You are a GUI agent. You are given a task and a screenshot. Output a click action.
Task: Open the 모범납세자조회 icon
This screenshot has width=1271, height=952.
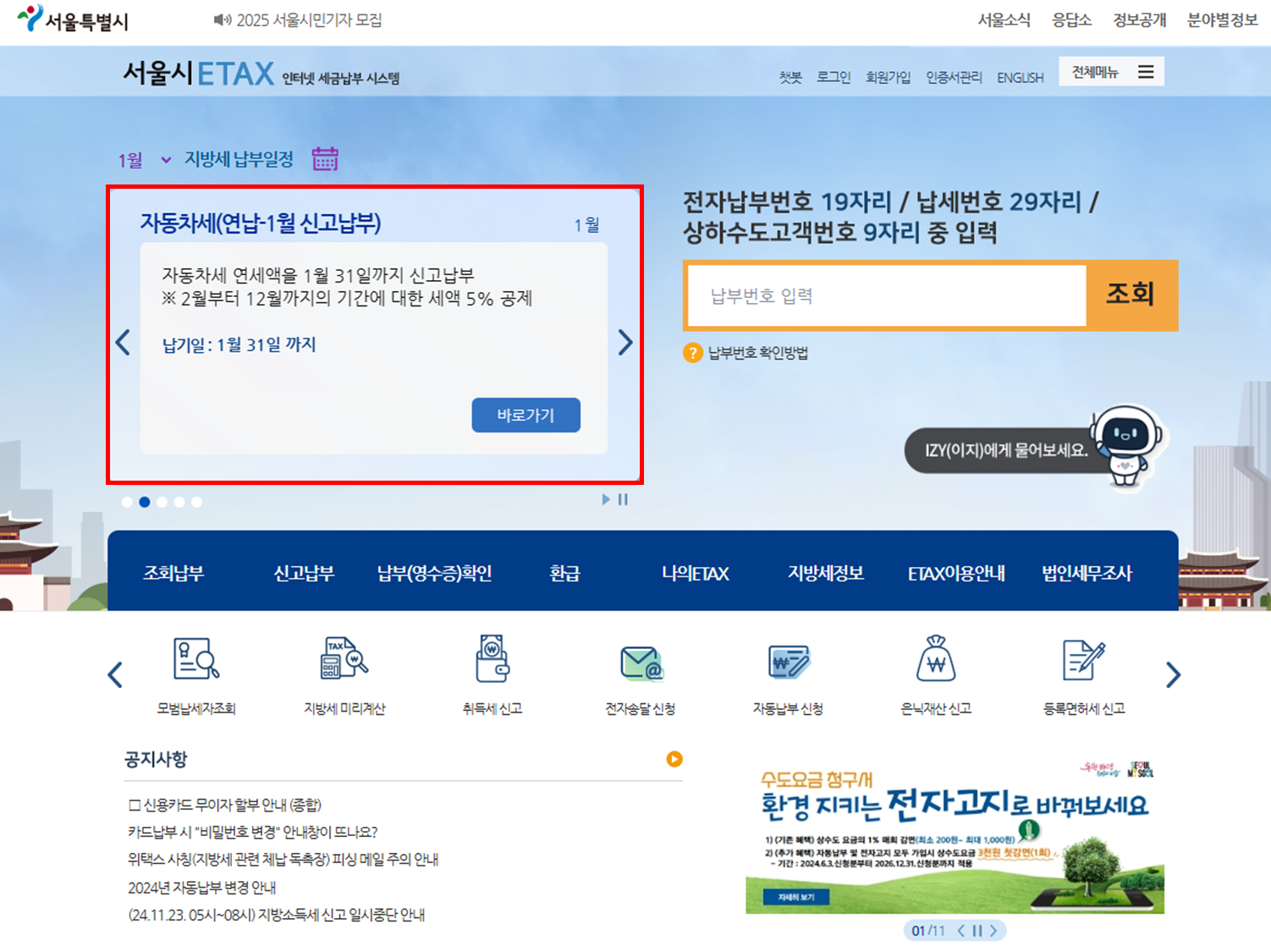pos(196,659)
